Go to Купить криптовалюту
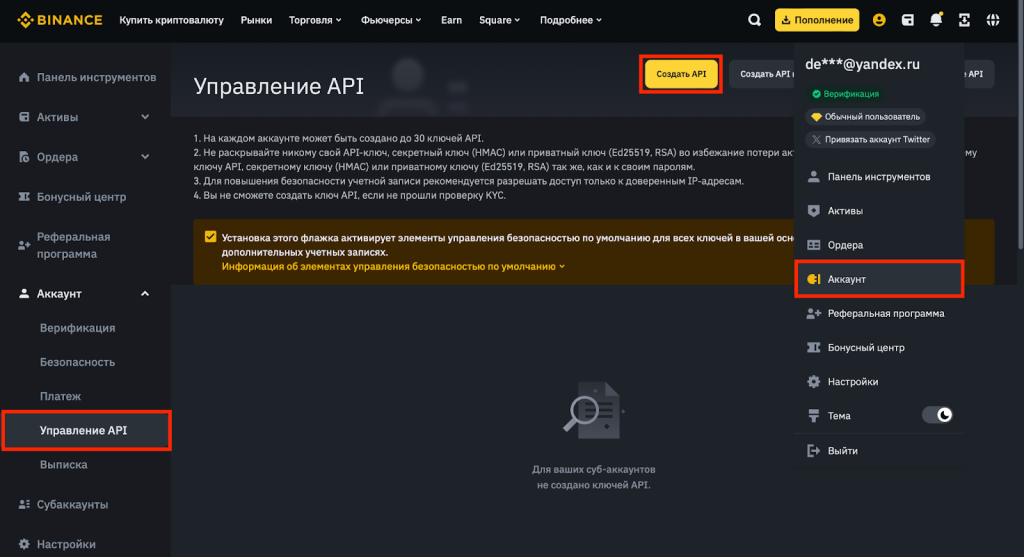 tap(171, 20)
